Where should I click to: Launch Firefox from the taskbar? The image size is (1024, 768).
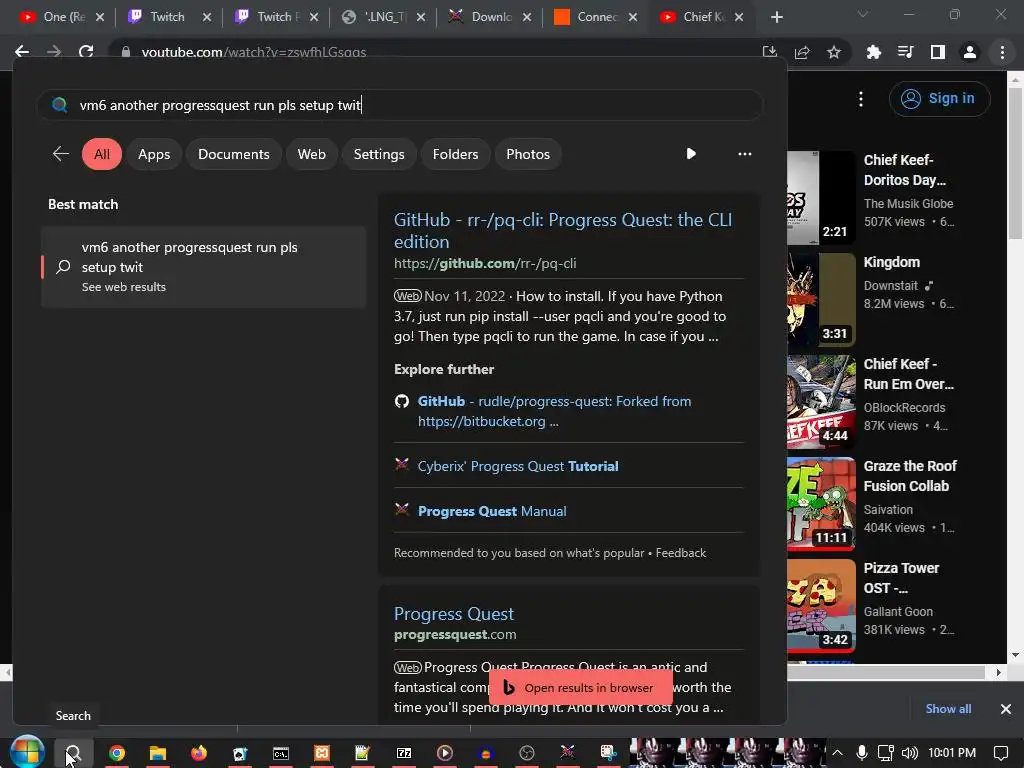pyautogui.click(x=199, y=753)
